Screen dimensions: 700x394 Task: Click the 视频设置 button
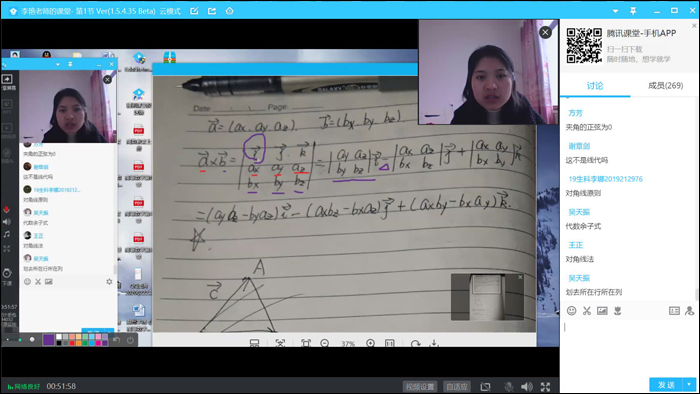pos(420,387)
